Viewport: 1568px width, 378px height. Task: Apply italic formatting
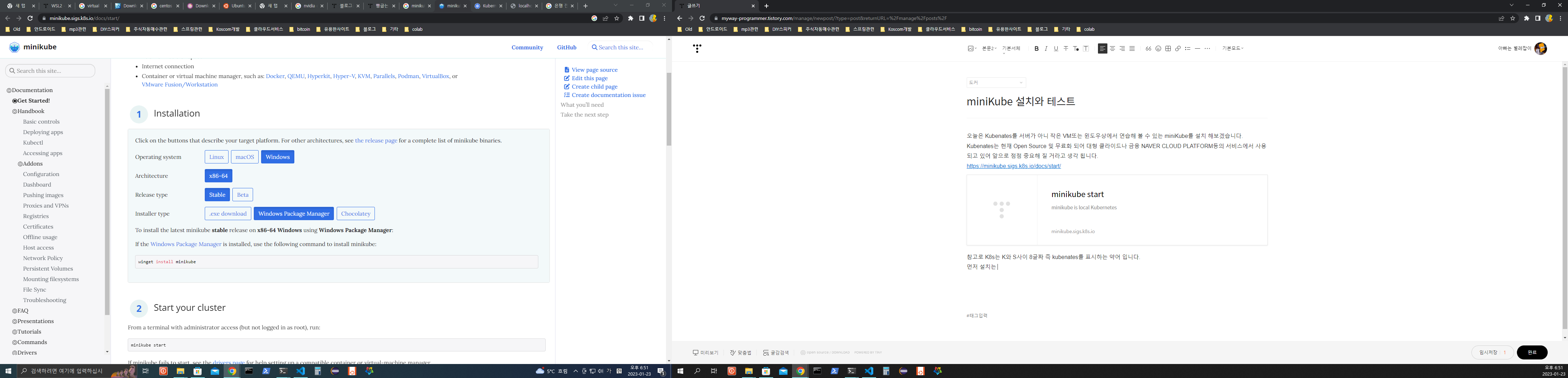coord(1046,49)
